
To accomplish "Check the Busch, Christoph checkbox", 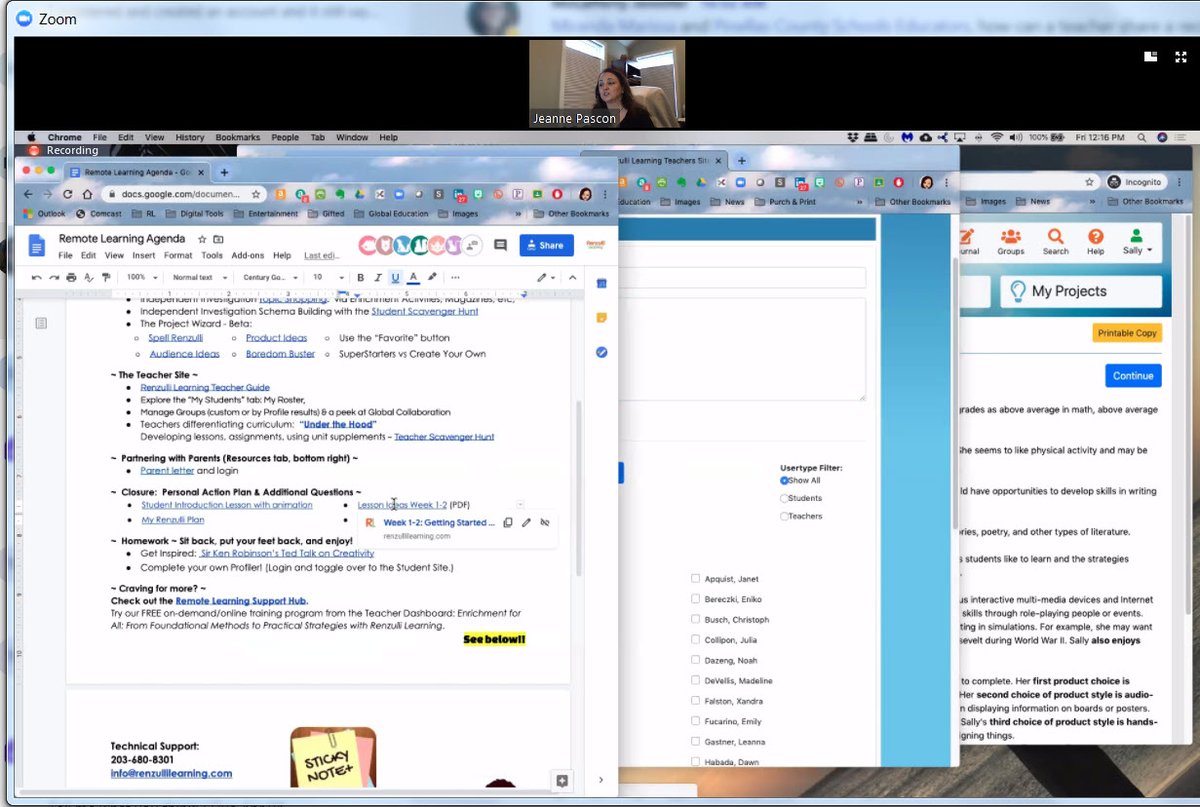I will (x=695, y=619).
